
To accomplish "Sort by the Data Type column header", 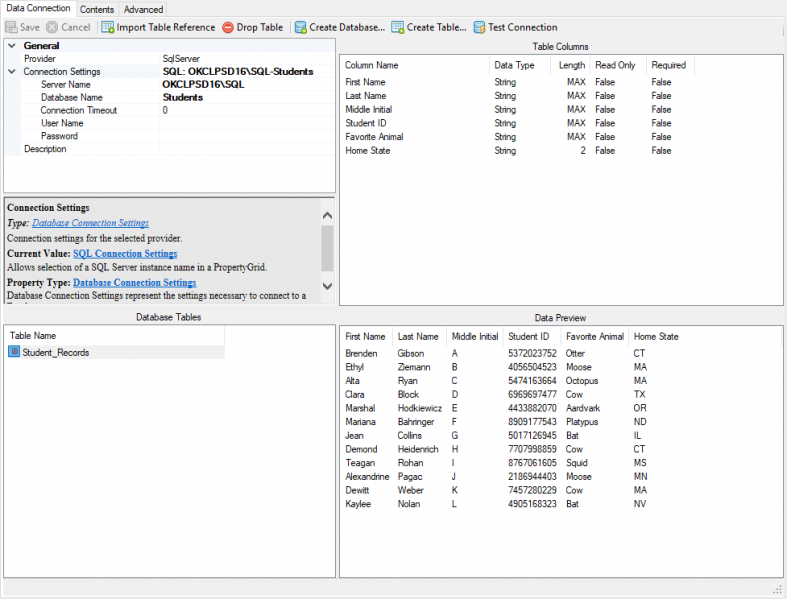I will (x=515, y=65).
